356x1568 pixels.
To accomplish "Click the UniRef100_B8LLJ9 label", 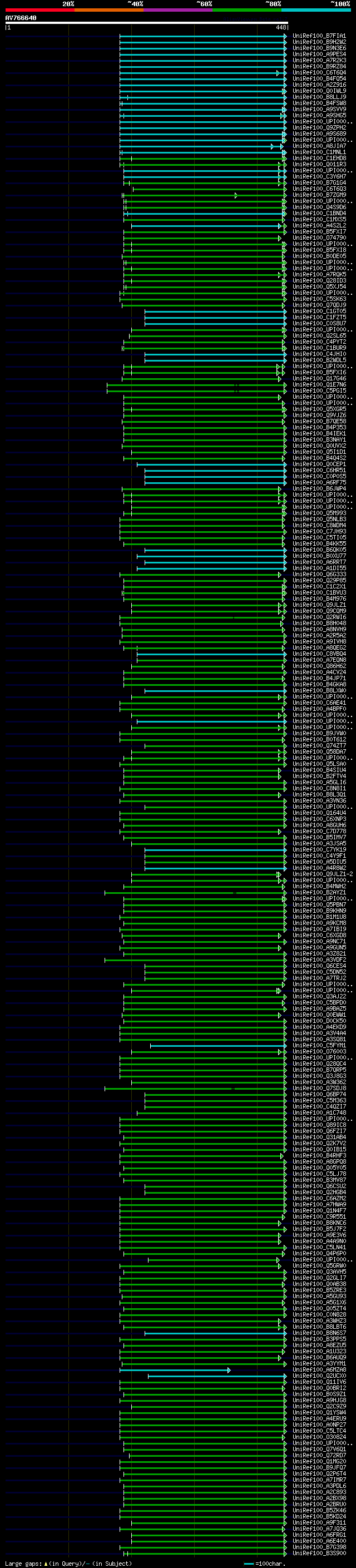I will click(319, 97).
